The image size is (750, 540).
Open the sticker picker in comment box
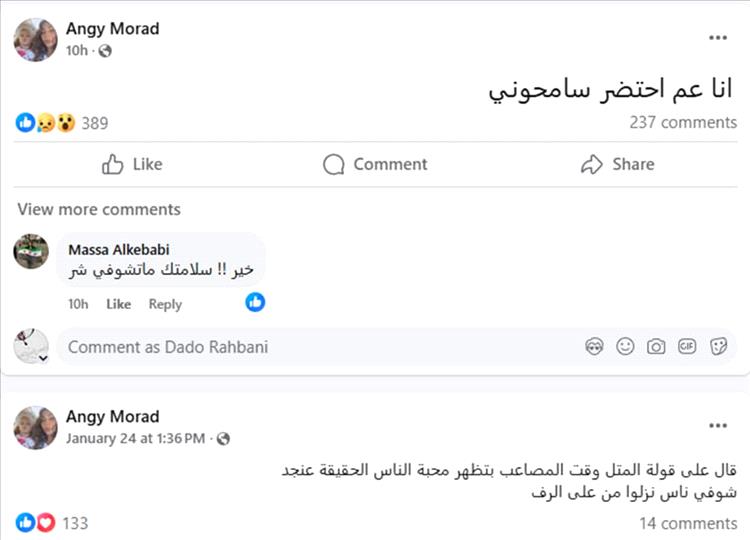click(718, 347)
